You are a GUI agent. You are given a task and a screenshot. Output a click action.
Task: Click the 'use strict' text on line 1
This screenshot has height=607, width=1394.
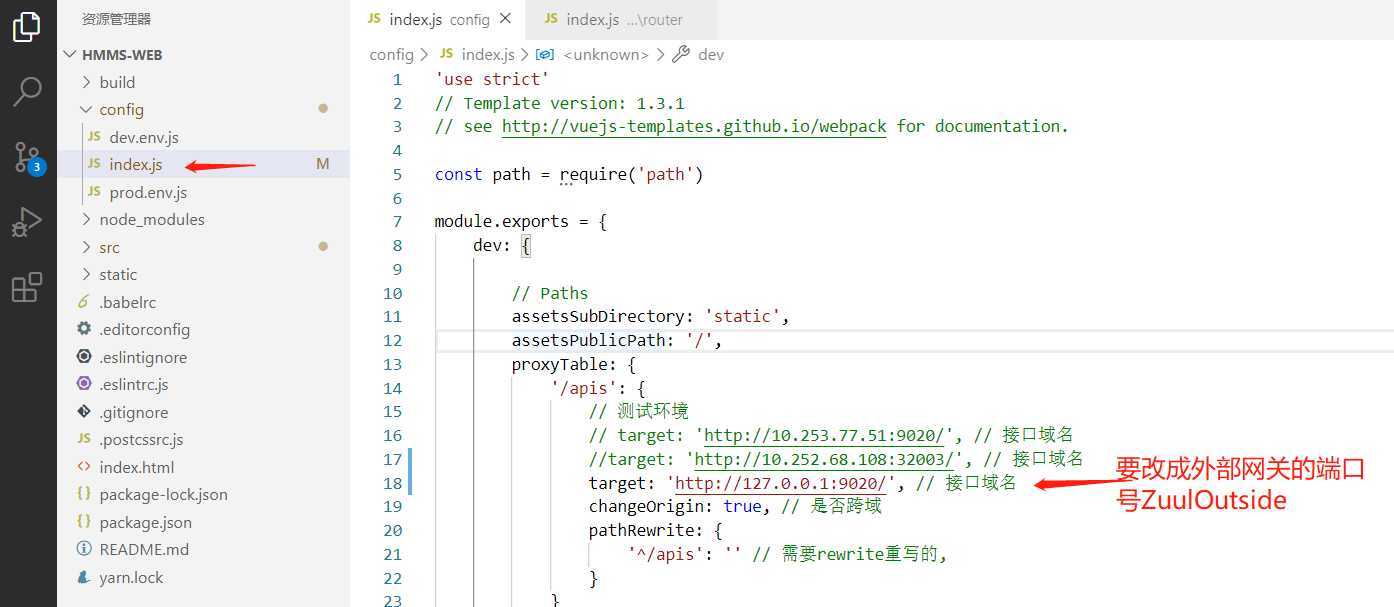coord(492,79)
